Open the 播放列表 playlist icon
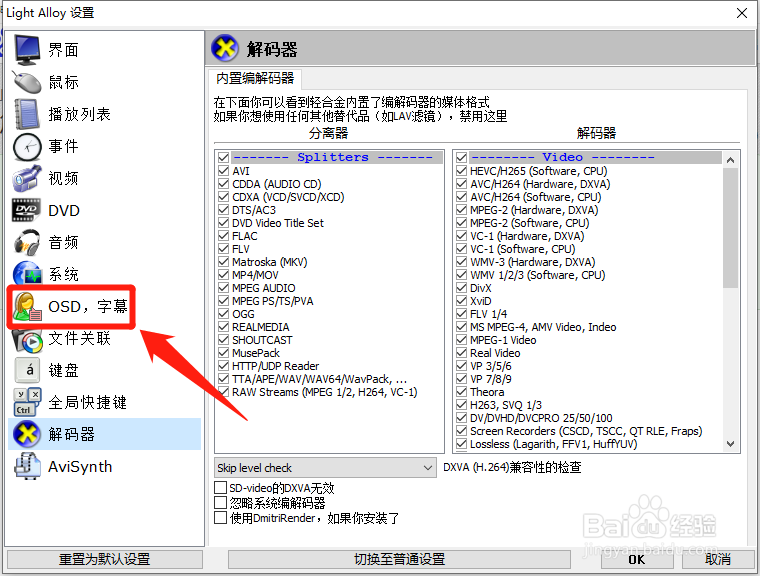The image size is (760, 576). point(28,114)
